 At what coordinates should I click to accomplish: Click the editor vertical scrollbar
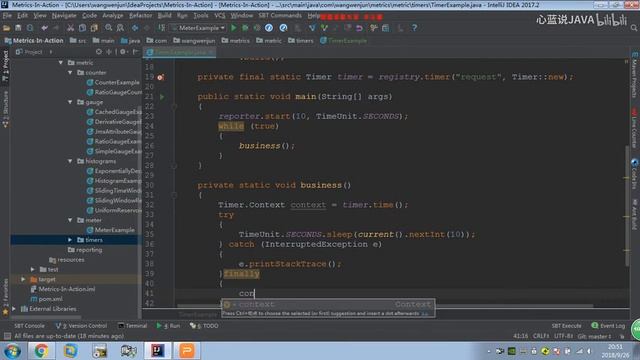(627, 206)
